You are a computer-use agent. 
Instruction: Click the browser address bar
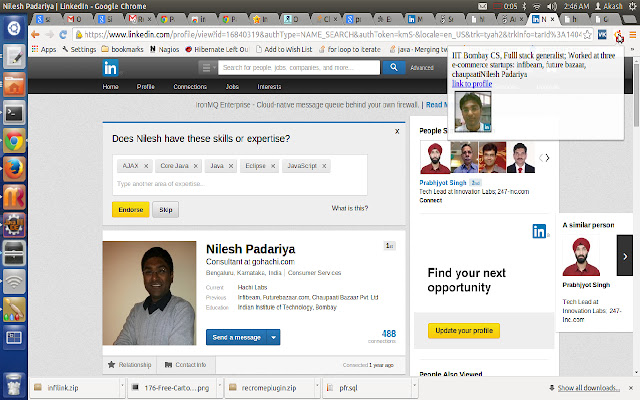[331, 35]
